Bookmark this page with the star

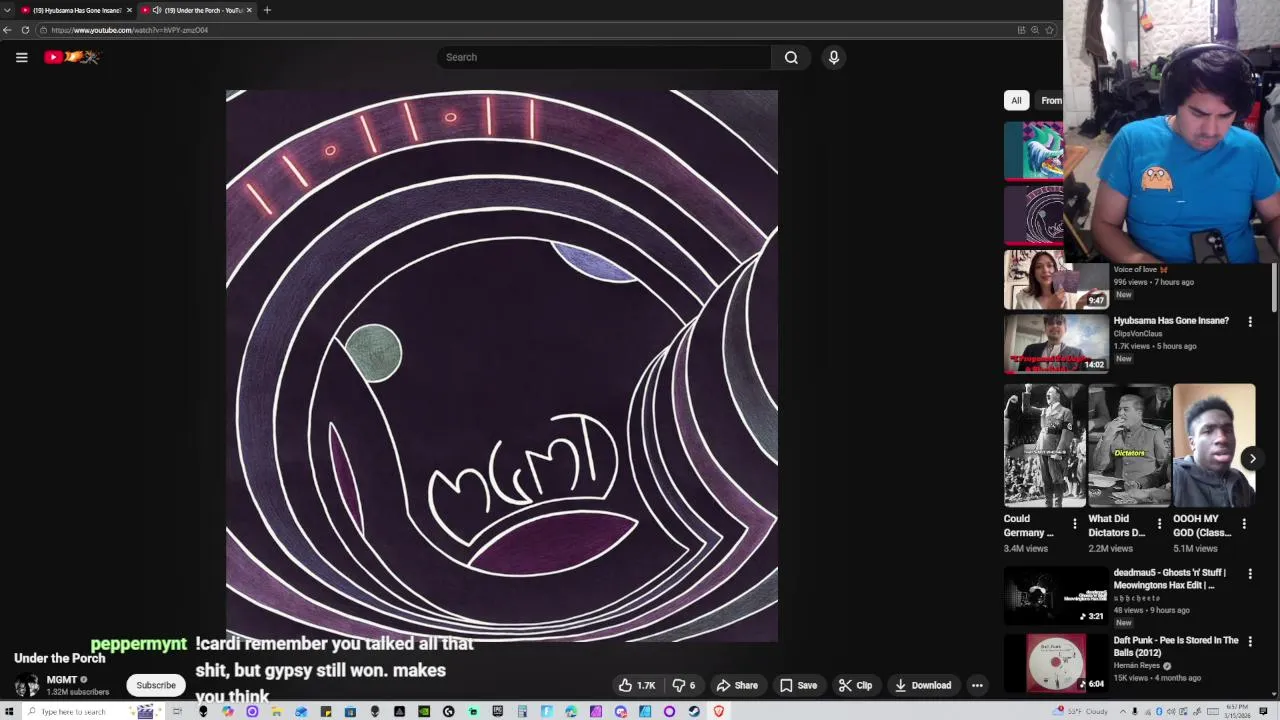tap(1049, 30)
